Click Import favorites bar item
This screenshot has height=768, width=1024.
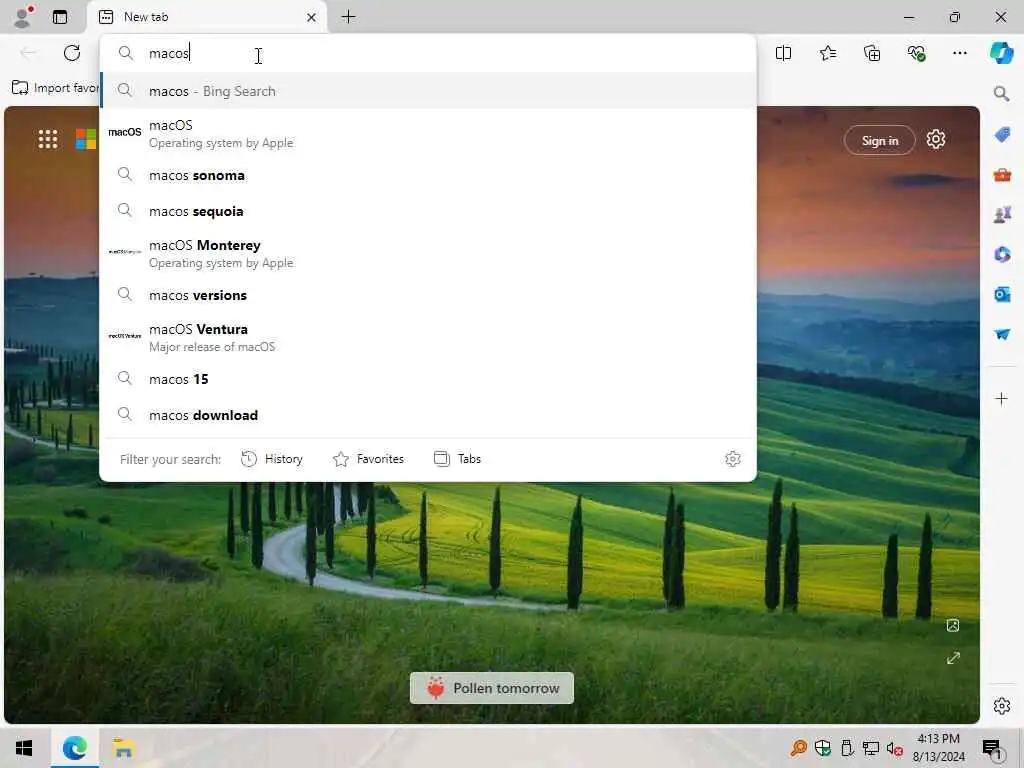[56, 88]
